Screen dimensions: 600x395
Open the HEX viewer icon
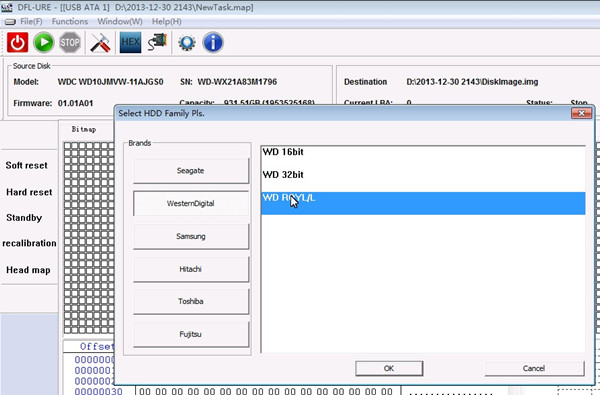[x=130, y=42]
